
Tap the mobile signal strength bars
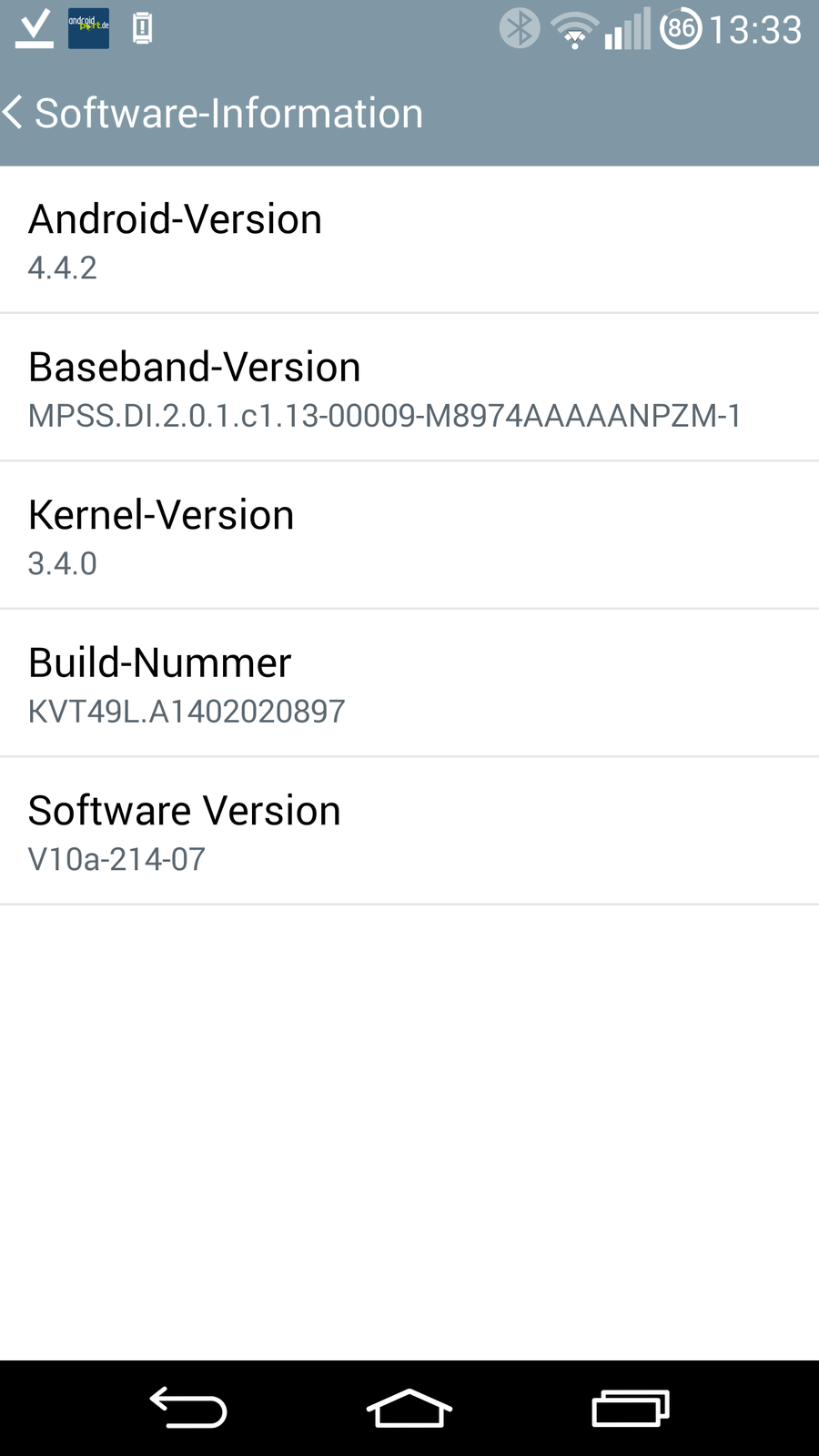click(627, 29)
